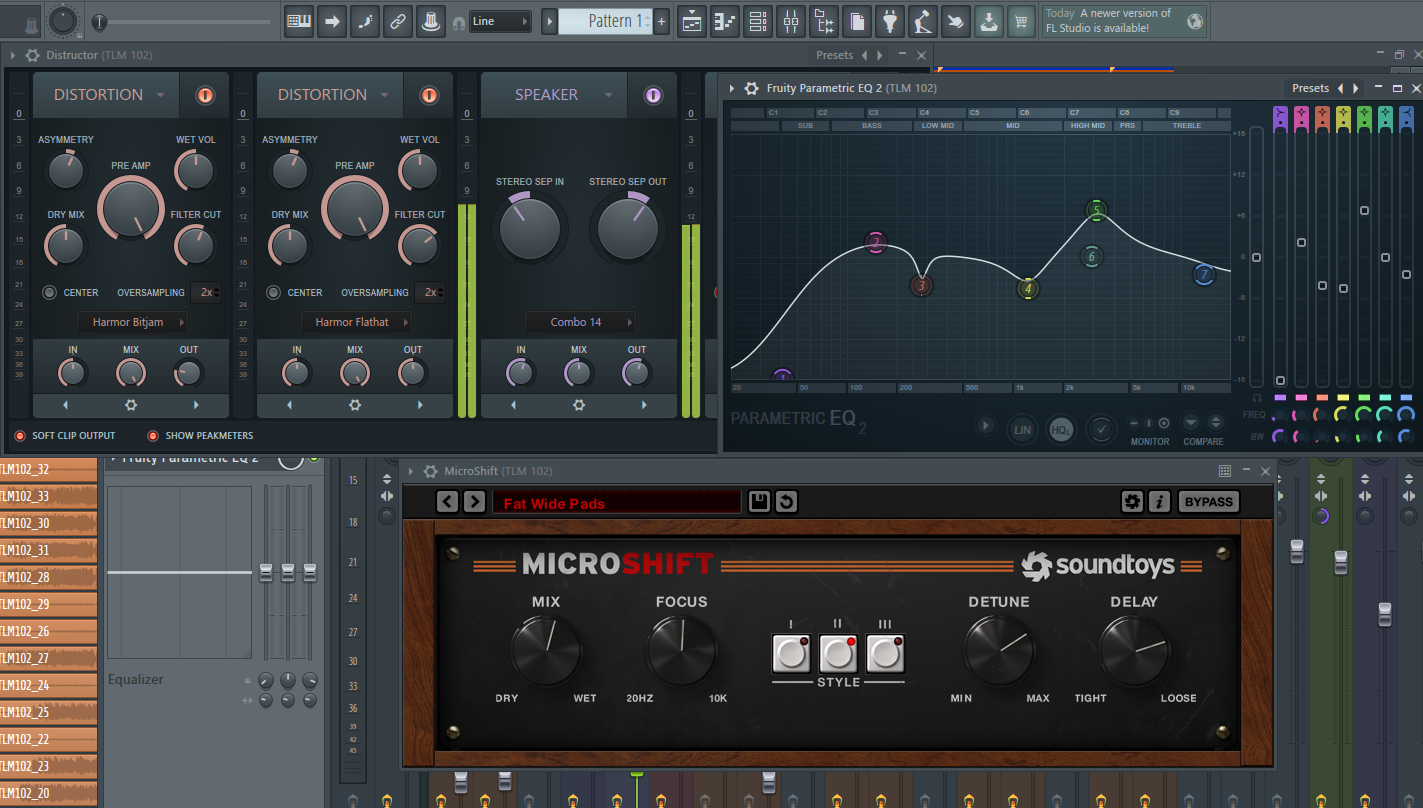The width and height of the screenshot is (1423, 808).
Task: Open Pattern 1 selector
Action: pos(605,21)
